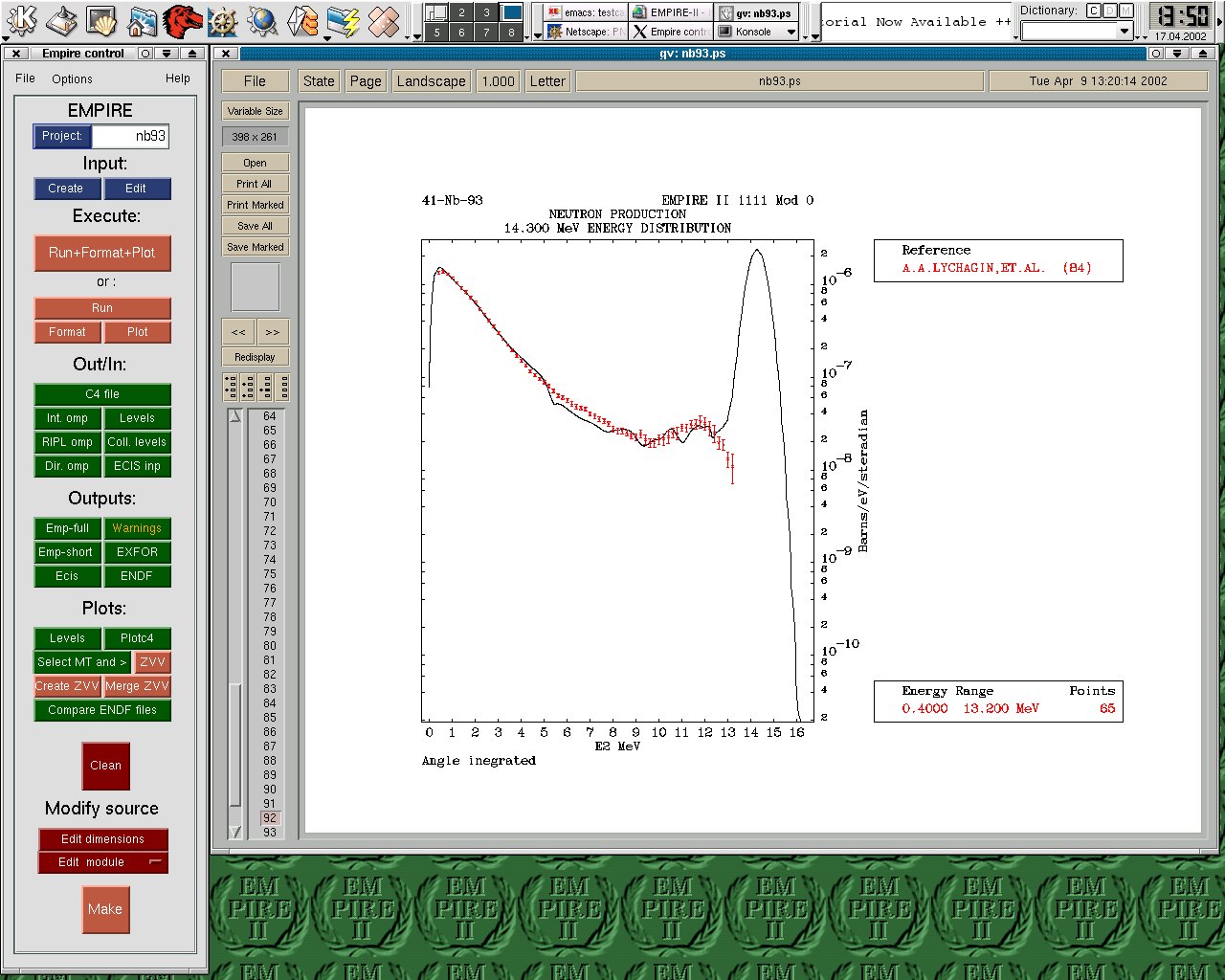The image size is (1225, 980).
Task: Click gv Print Marked button
Action: tap(255, 205)
